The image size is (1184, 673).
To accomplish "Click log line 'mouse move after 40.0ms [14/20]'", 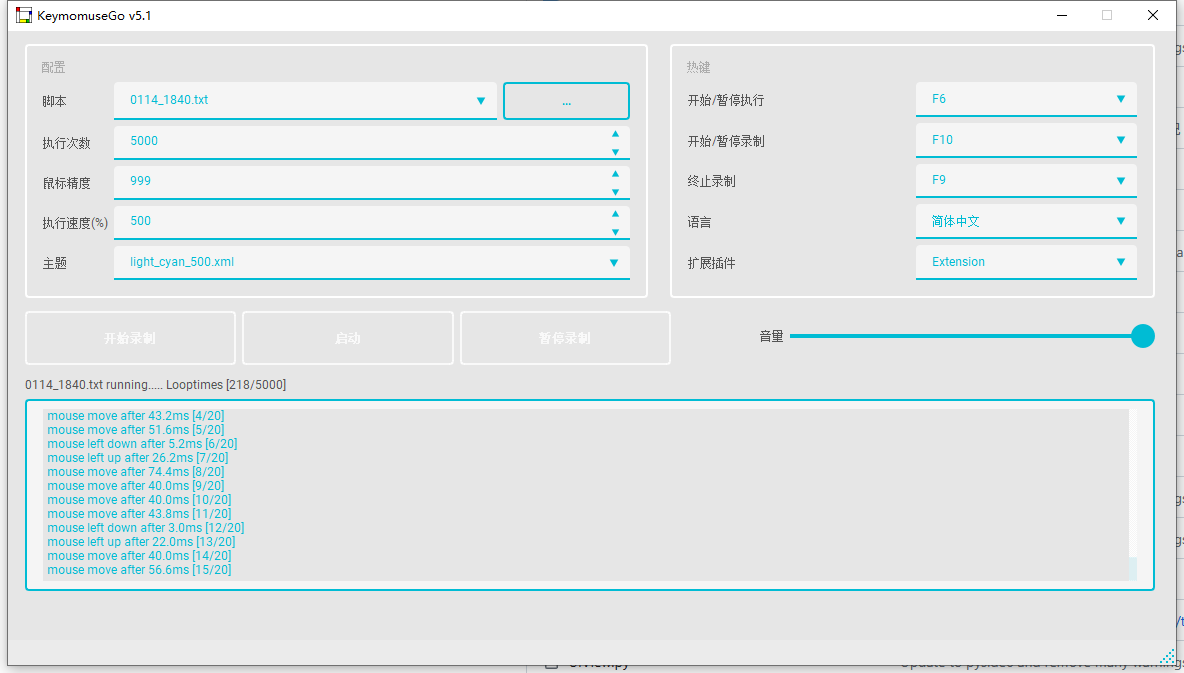I will click(x=139, y=556).
